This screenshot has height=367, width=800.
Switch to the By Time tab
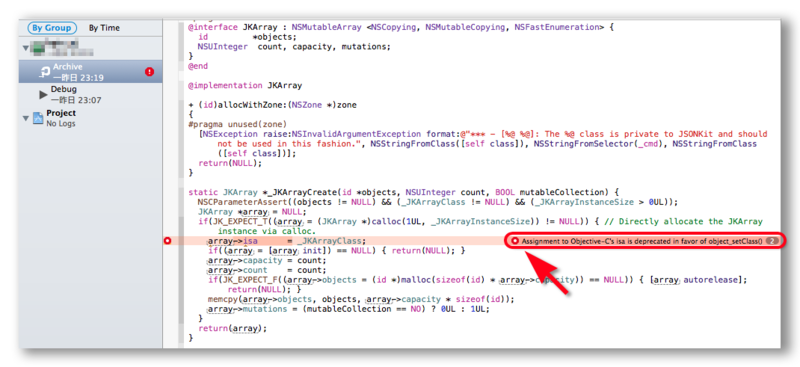click(104, 28)
